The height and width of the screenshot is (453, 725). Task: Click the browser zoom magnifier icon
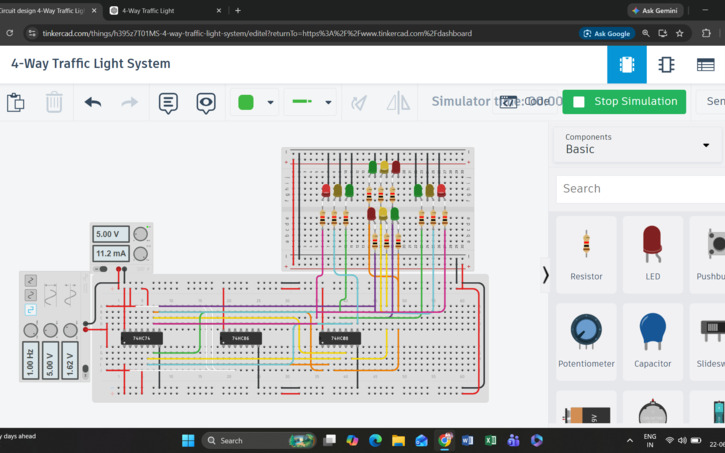click(x=645, y=33)
